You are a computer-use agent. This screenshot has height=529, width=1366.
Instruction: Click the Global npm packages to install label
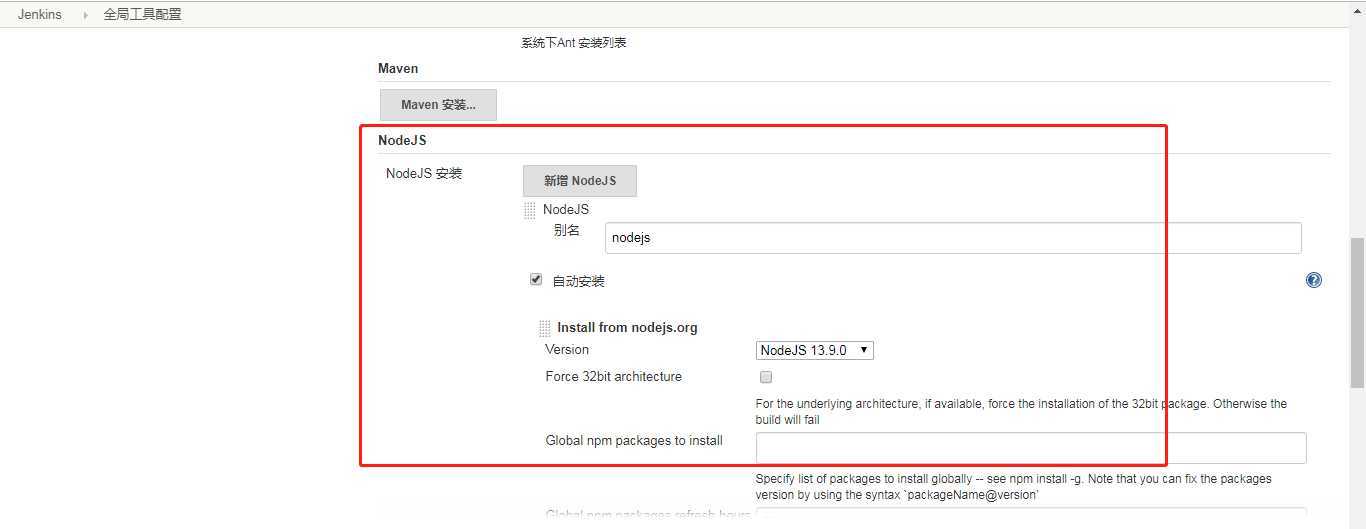[x=634, y=440]
